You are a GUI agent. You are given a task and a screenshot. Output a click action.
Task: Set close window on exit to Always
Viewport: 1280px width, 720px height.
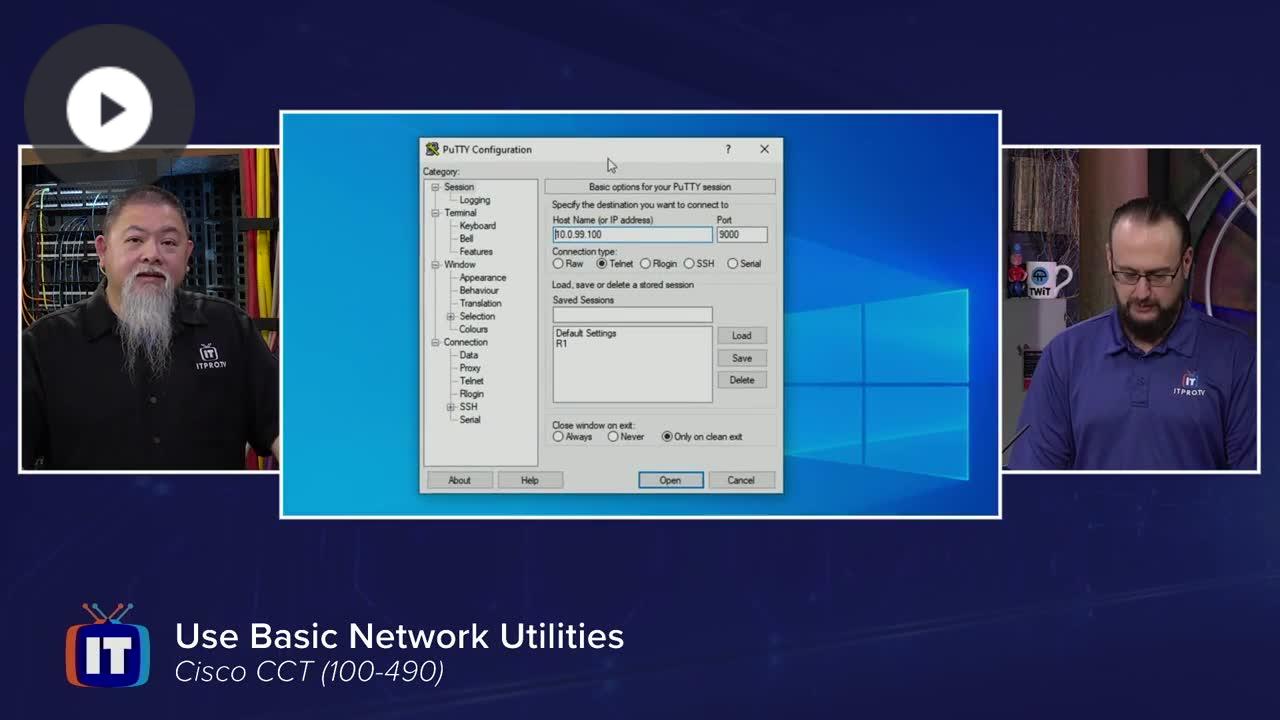(558, 437)
